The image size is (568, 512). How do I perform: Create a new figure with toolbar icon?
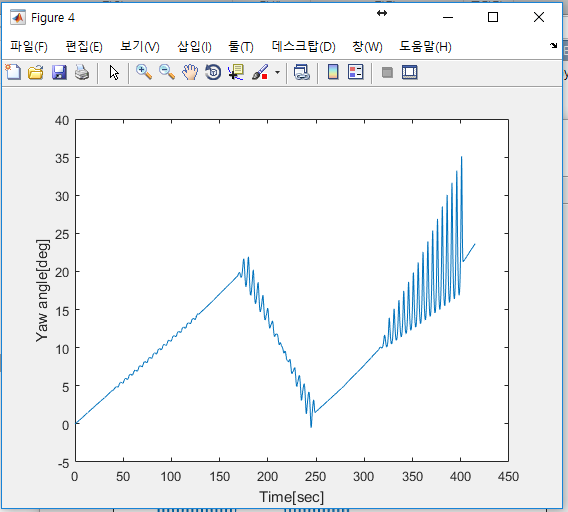click(x=13, y=72)
